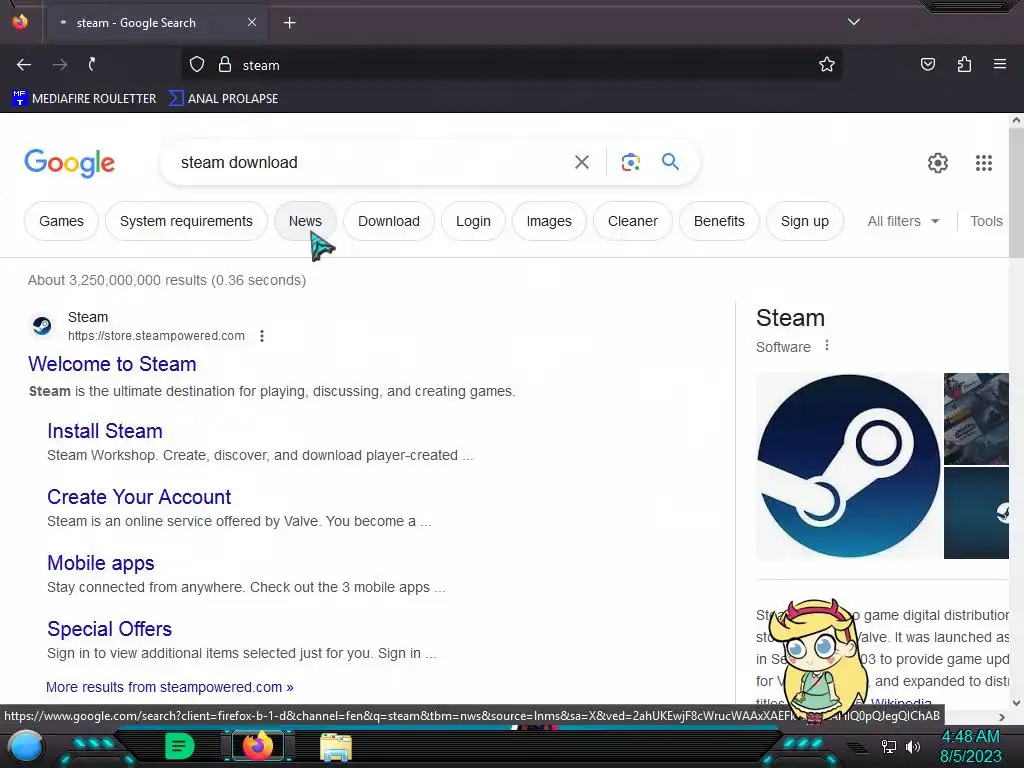Switch to the Images filter
This screenshot has height=768, width=1024.
click(549, 221)
